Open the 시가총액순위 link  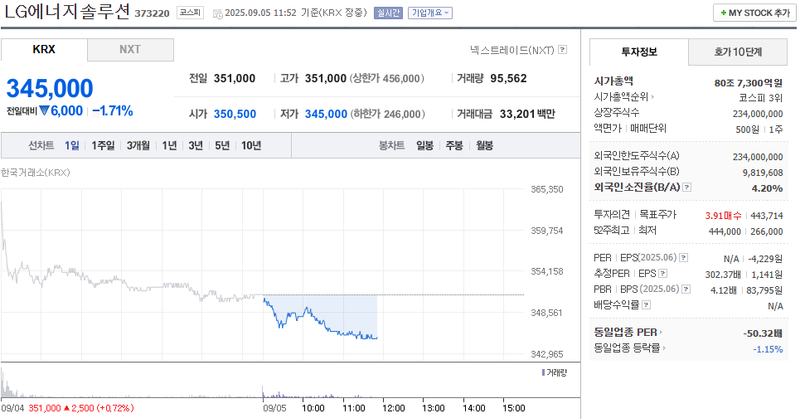pos(623,96)
